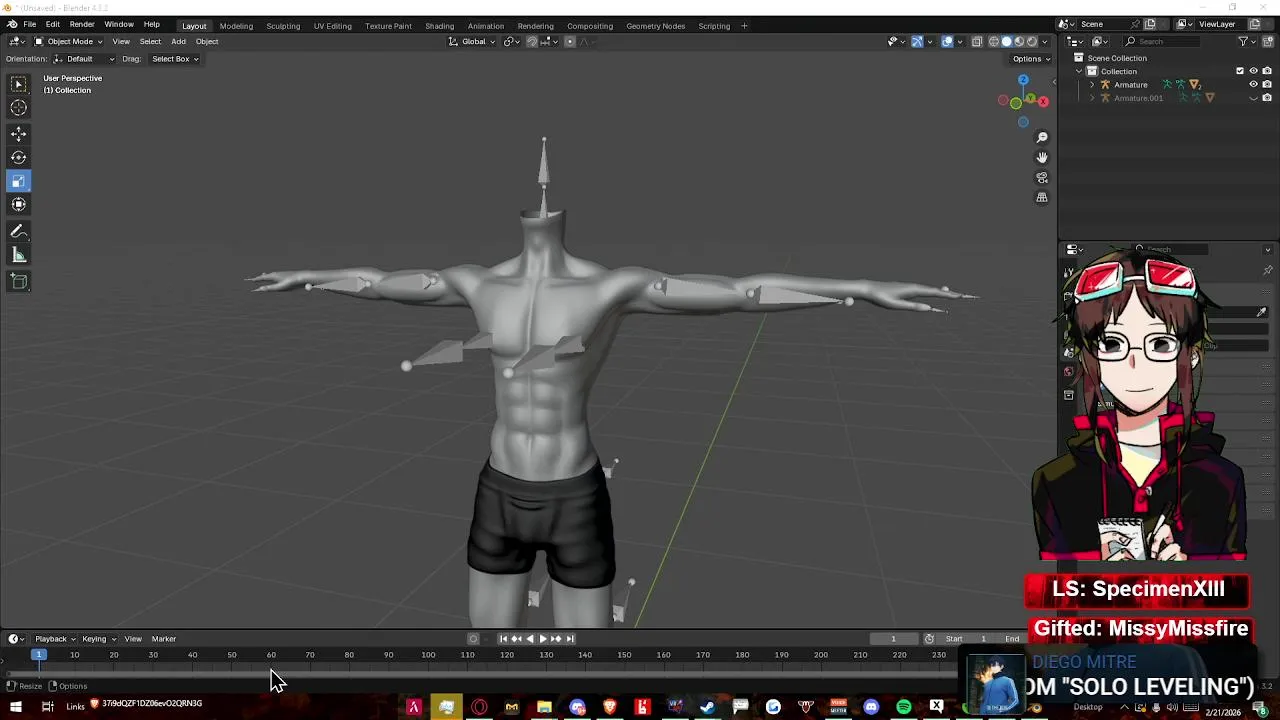Collapse the Collection tree item
The image size is (1280, 720).
tap(1079, 71)
